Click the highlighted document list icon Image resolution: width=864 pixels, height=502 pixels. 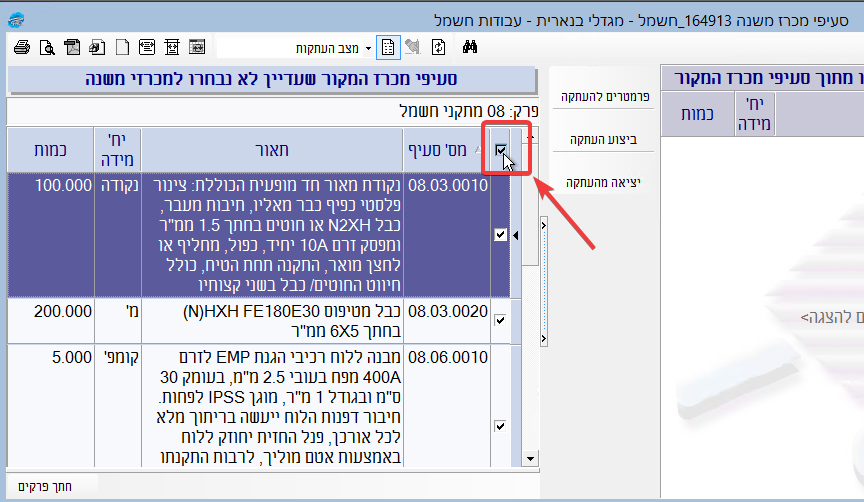(389, 47)
